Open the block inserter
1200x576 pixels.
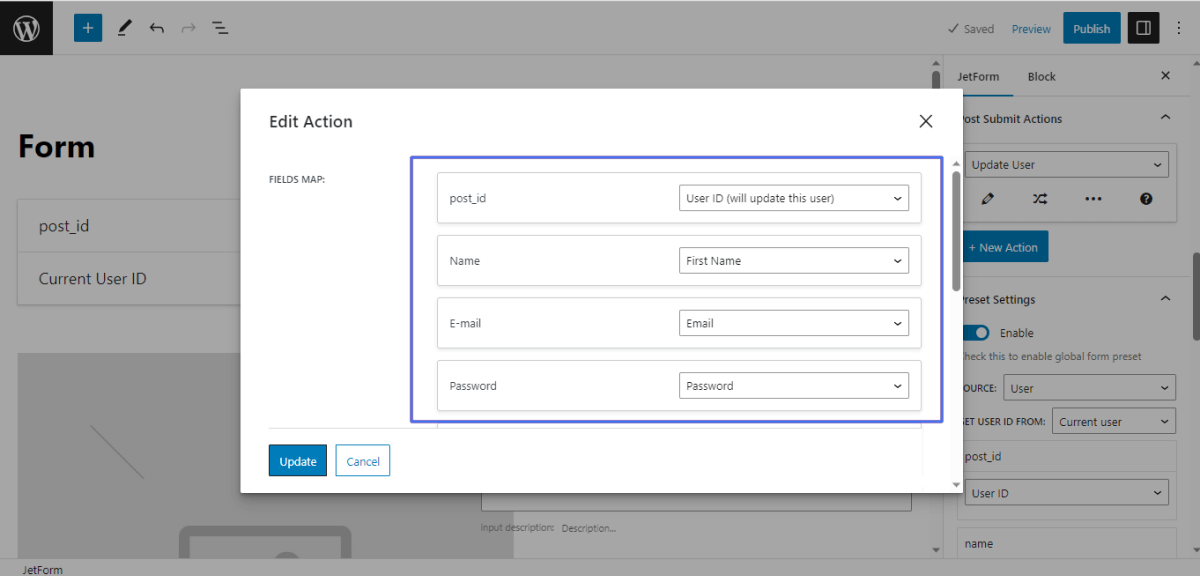click(x=87, y=27)
